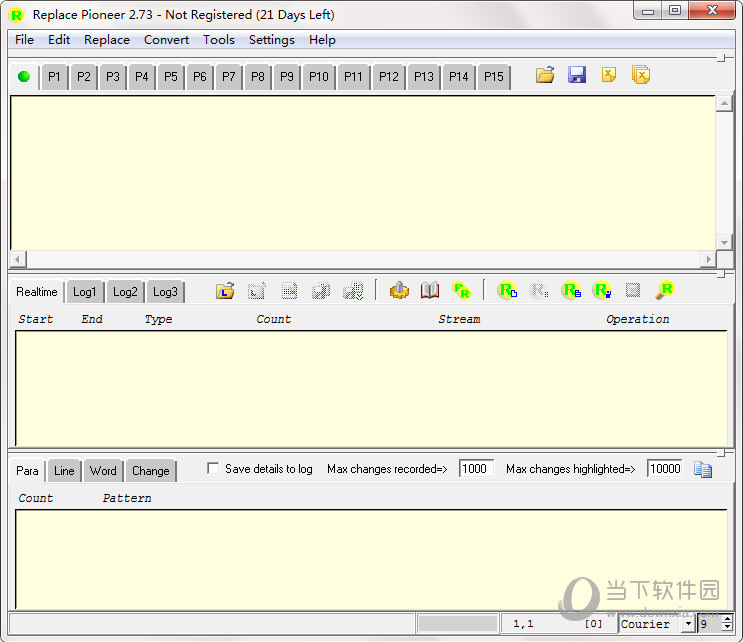Open log with the folder L icon
The height and width of the screenshot is (642, 743).
coord(225,290)
